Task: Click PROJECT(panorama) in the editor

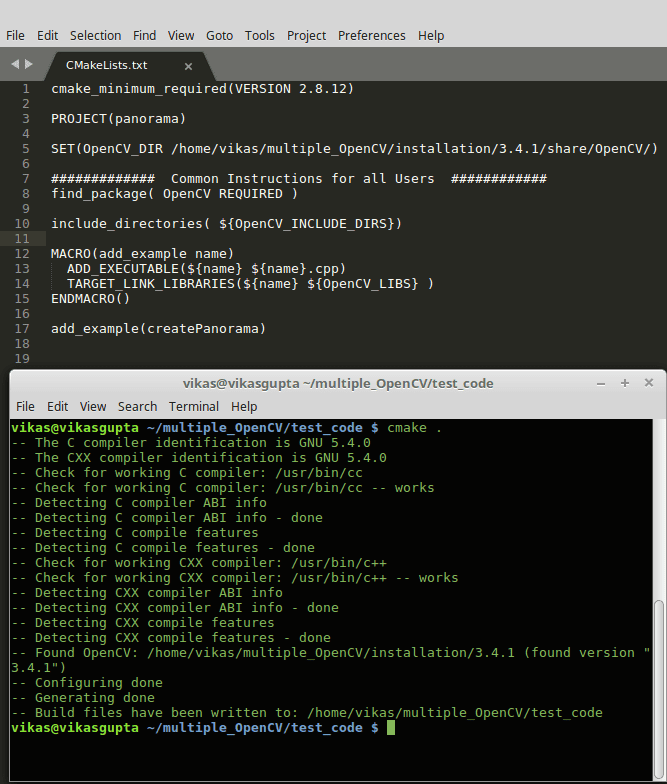Action: (118, 118)
